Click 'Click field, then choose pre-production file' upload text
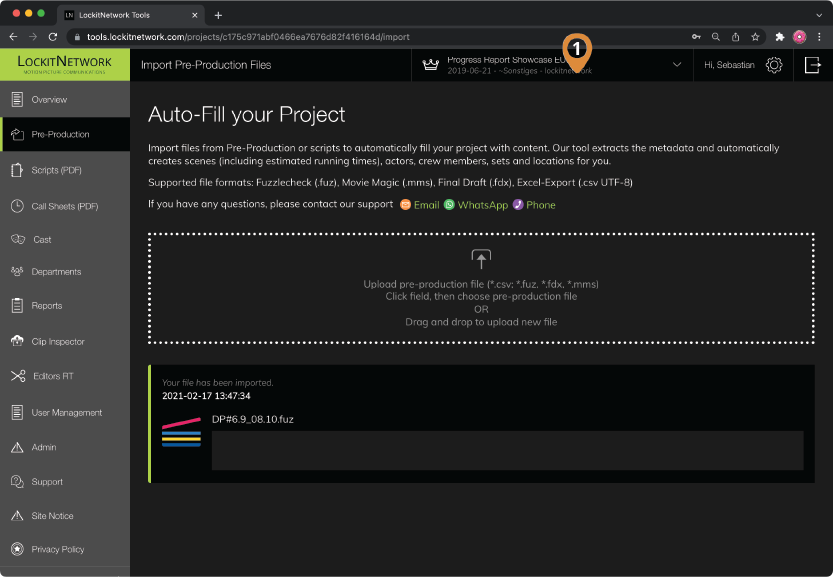This screenshot has width=833, height=577. pos(481,296)
